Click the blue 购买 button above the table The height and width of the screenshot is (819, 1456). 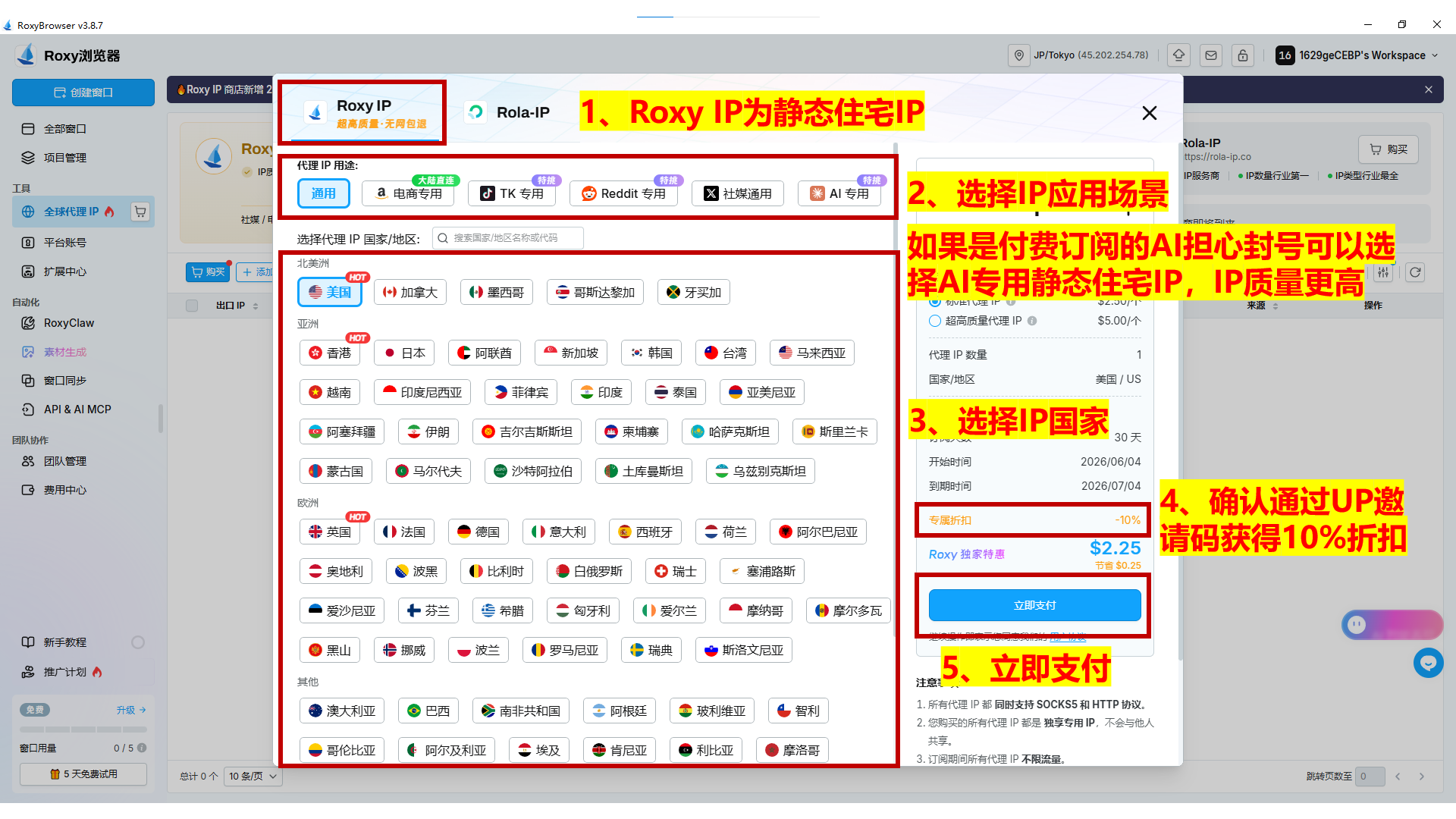(x=208, y=272)
